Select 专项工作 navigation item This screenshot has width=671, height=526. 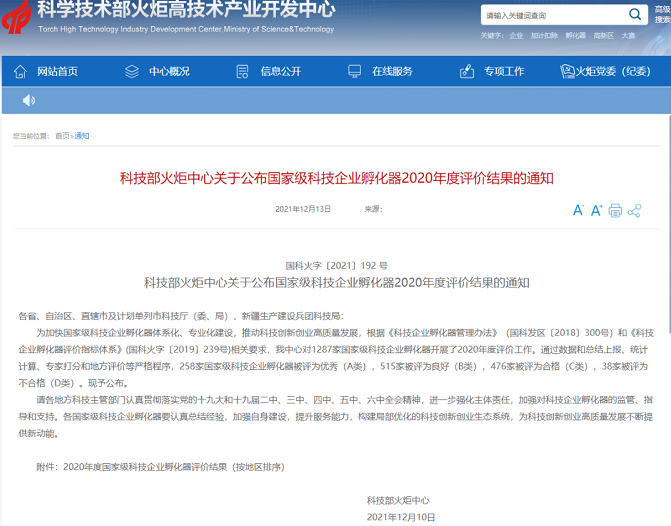pyautogui.click(x=492, y=71)
